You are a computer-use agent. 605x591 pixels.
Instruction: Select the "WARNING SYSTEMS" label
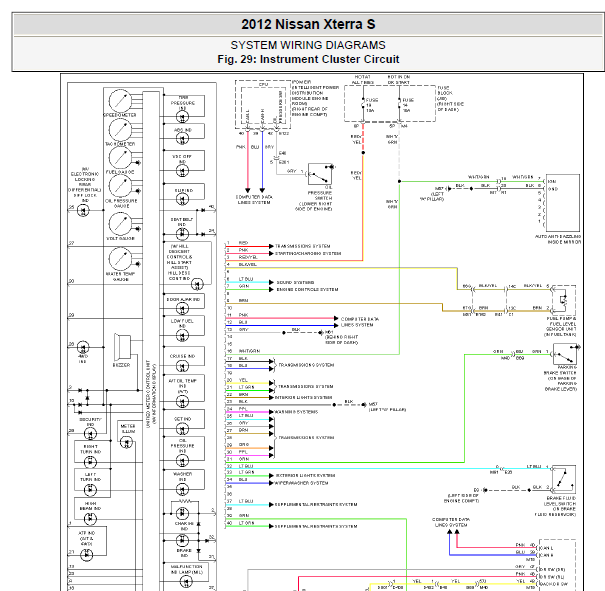click(x=296, y=412)
